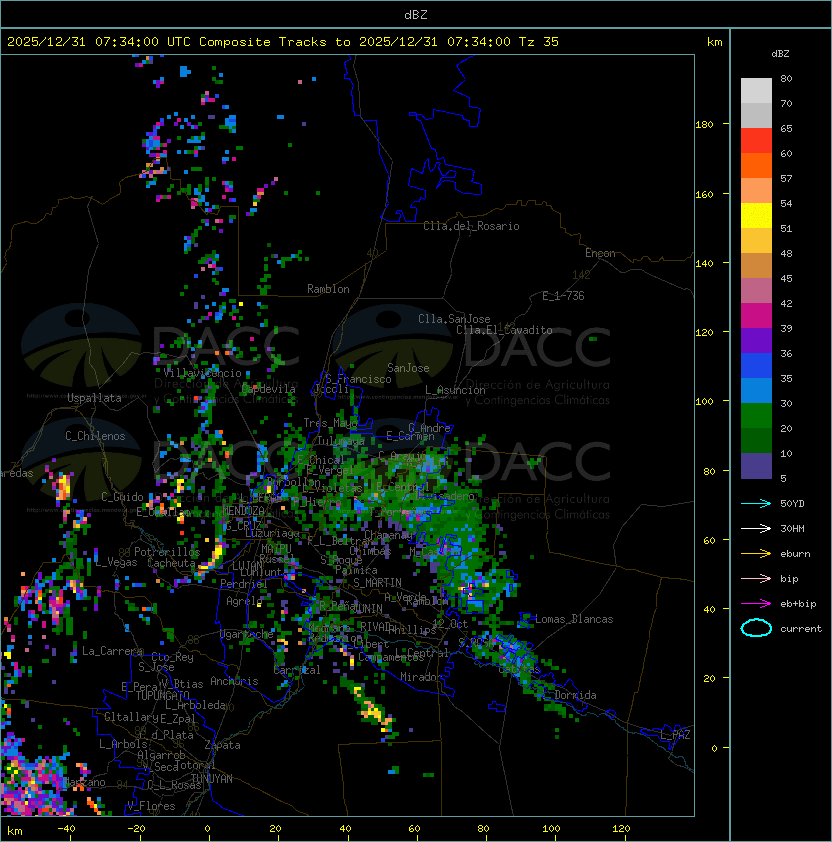Viewport: 832px width, 842px height.
Task: Click the 'C_Guido' place label
Action: click(x=122, y=497)
